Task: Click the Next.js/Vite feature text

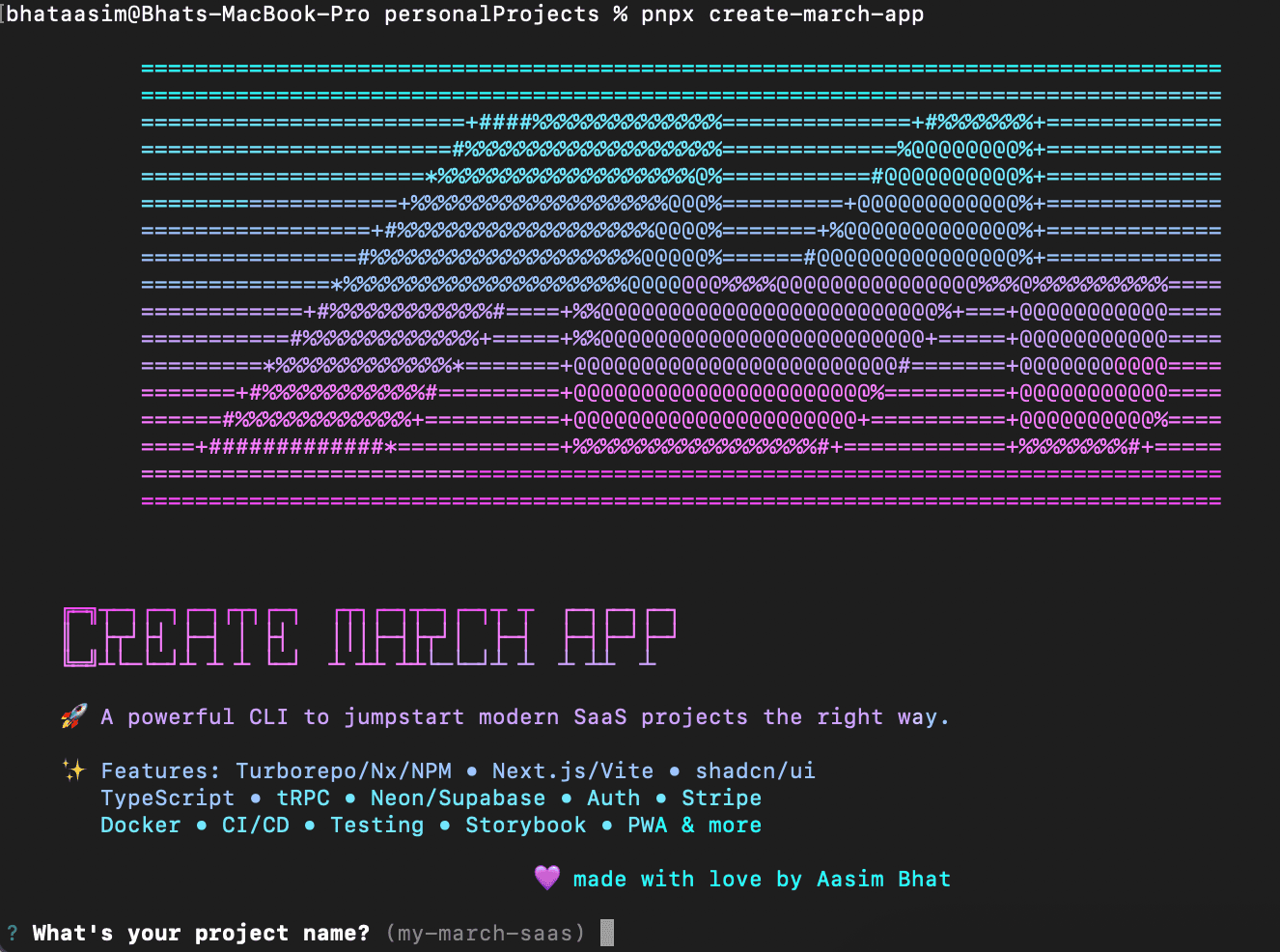Action: tap(572, 770)
